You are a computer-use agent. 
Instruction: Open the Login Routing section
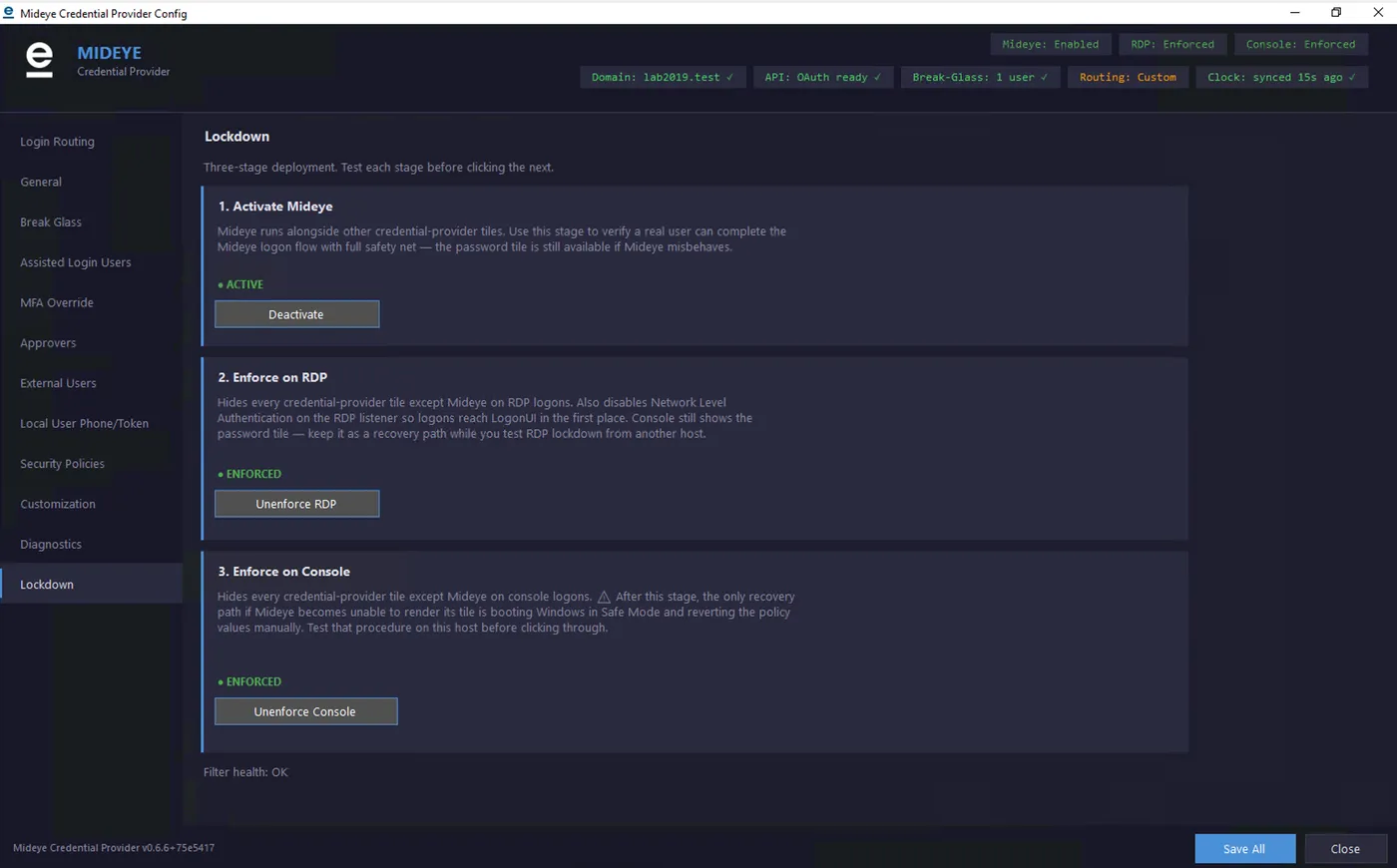[91, 142]
